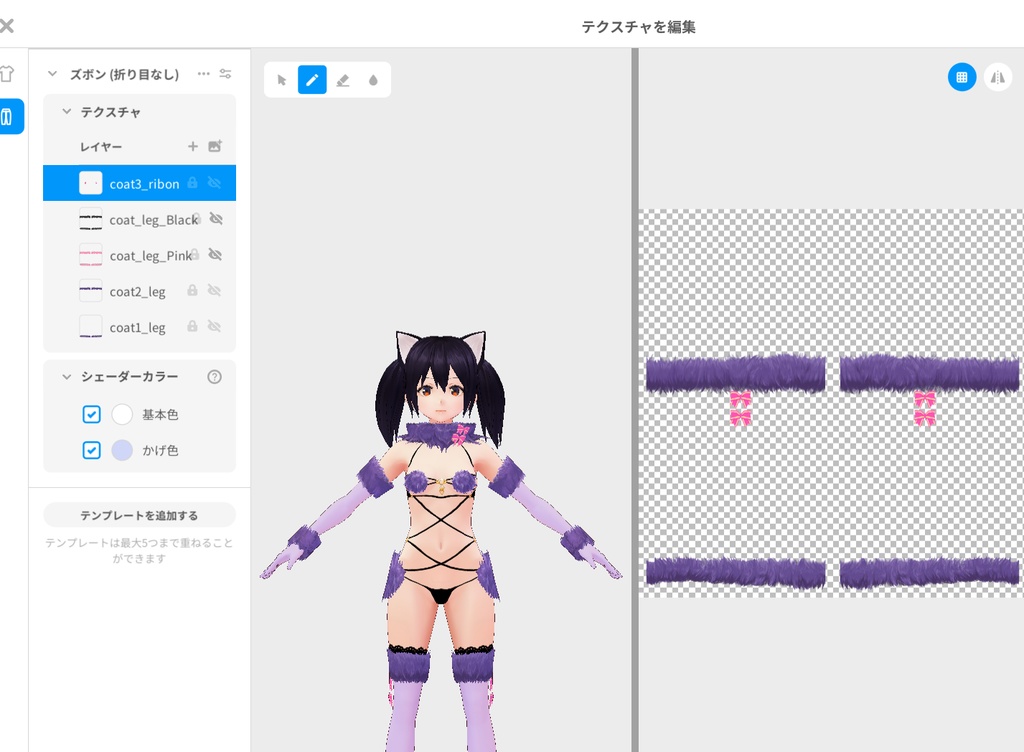Open the ズボン options menu (three dots)
The height and width of the screenshot is (752, 1024).
coord(204,74)
